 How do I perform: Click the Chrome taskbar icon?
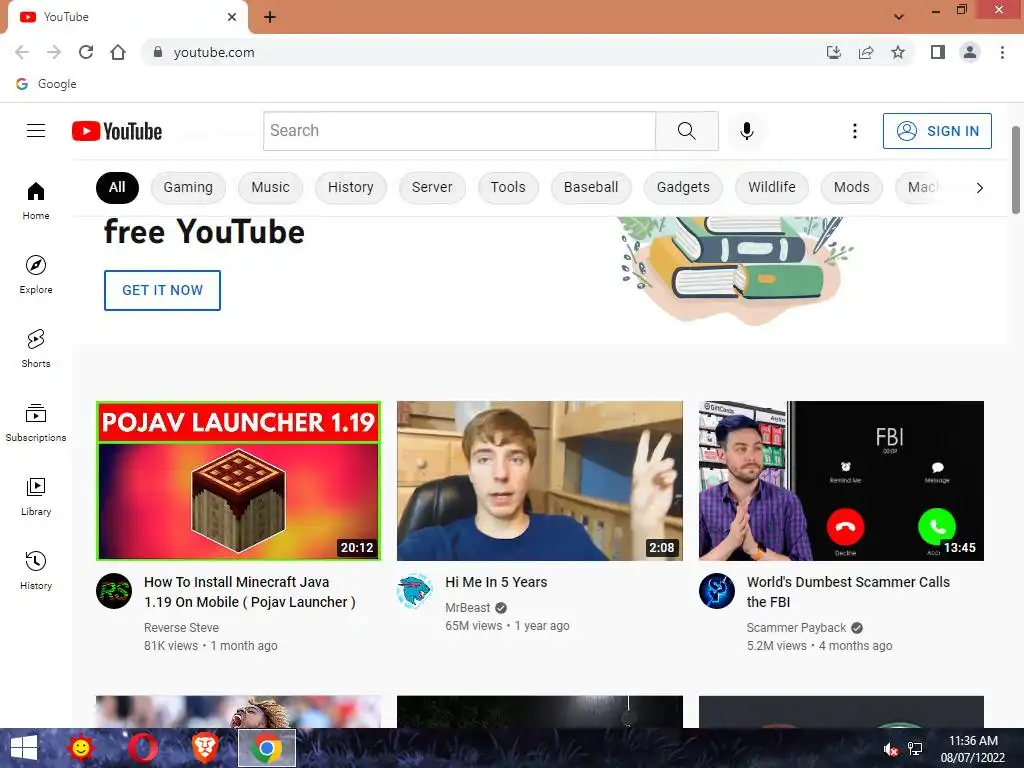266,748
